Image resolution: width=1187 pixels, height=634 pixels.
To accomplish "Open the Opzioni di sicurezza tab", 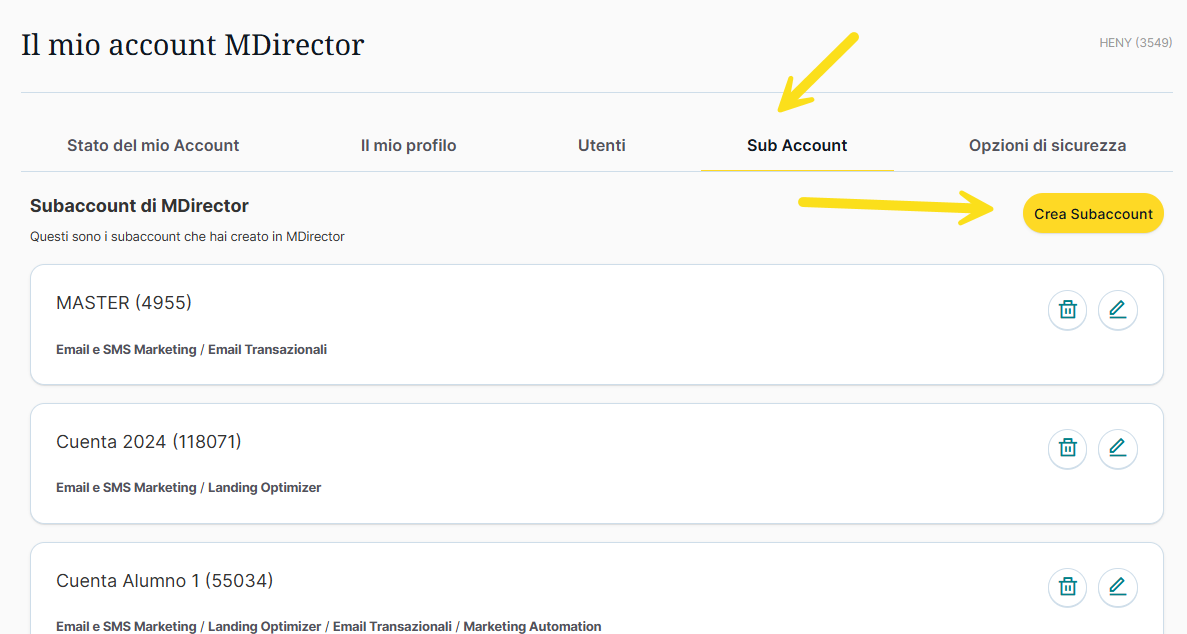I will coord(1047,146).
